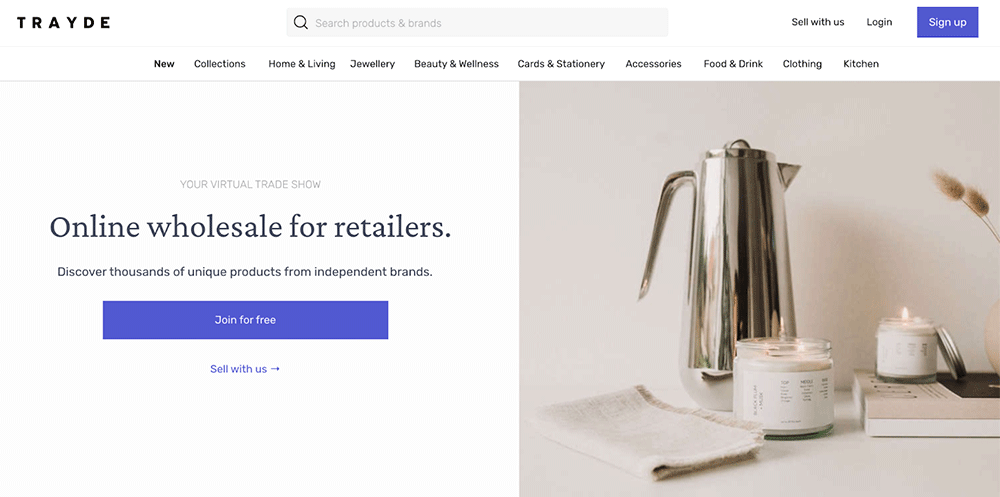Select the Kitchen category
Viewport: 1000px width, 497px height.
tap(860, 64)
